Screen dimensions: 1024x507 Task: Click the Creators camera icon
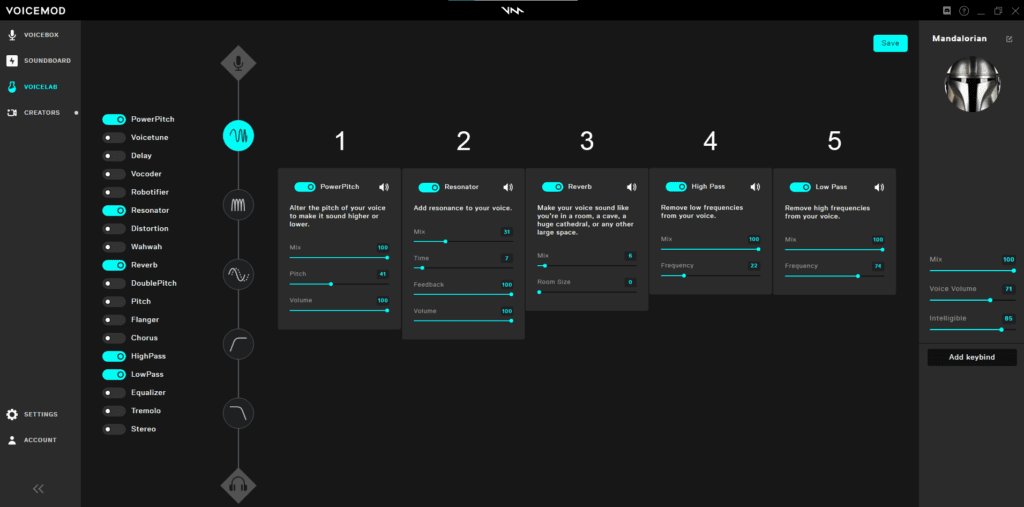click(x=12, y=112)
